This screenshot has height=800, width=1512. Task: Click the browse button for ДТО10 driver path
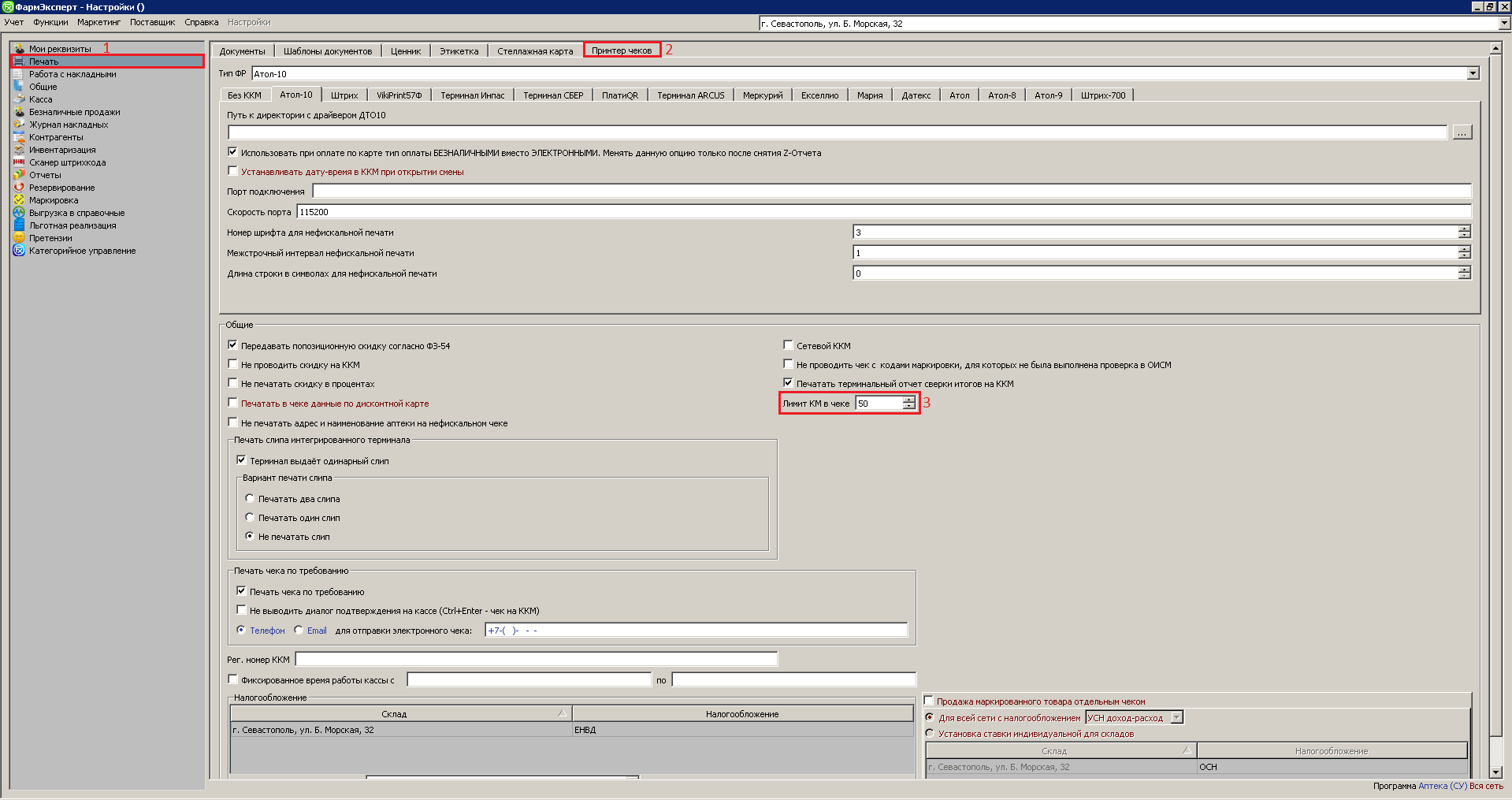coord(1462,132)
